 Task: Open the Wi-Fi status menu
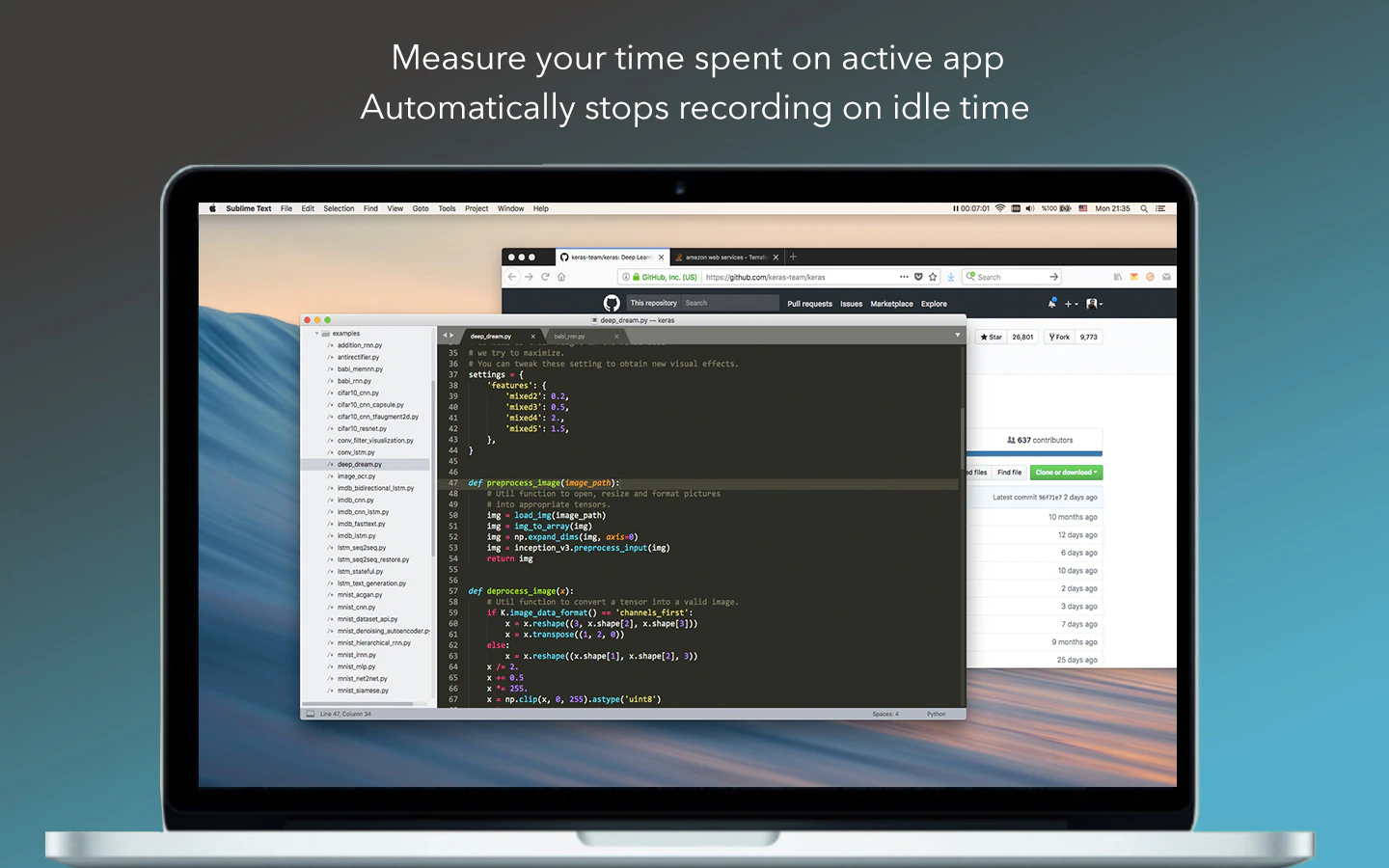pos(1000,208)
